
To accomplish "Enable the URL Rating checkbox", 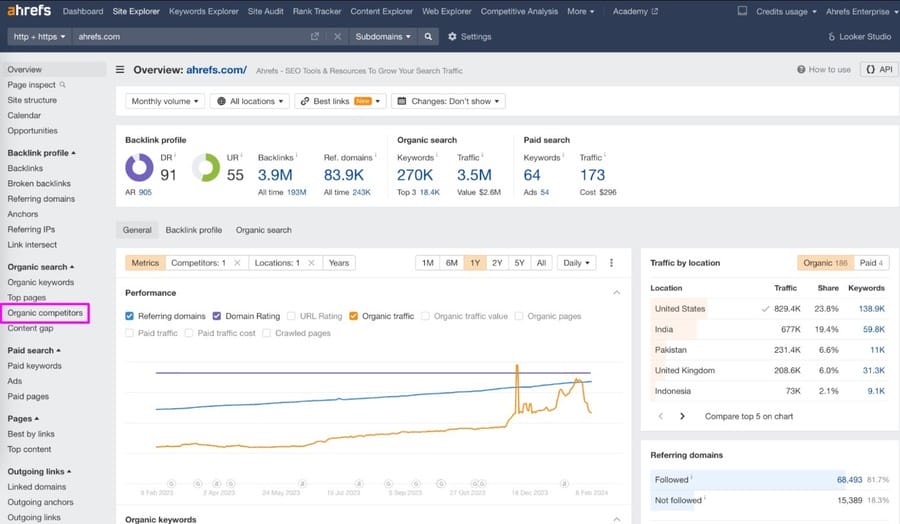I will click(292, 316).
